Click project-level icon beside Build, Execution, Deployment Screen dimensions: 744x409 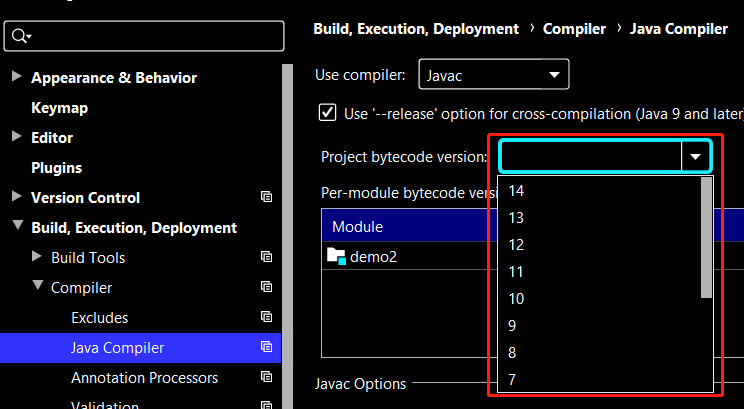coord(266,228)
